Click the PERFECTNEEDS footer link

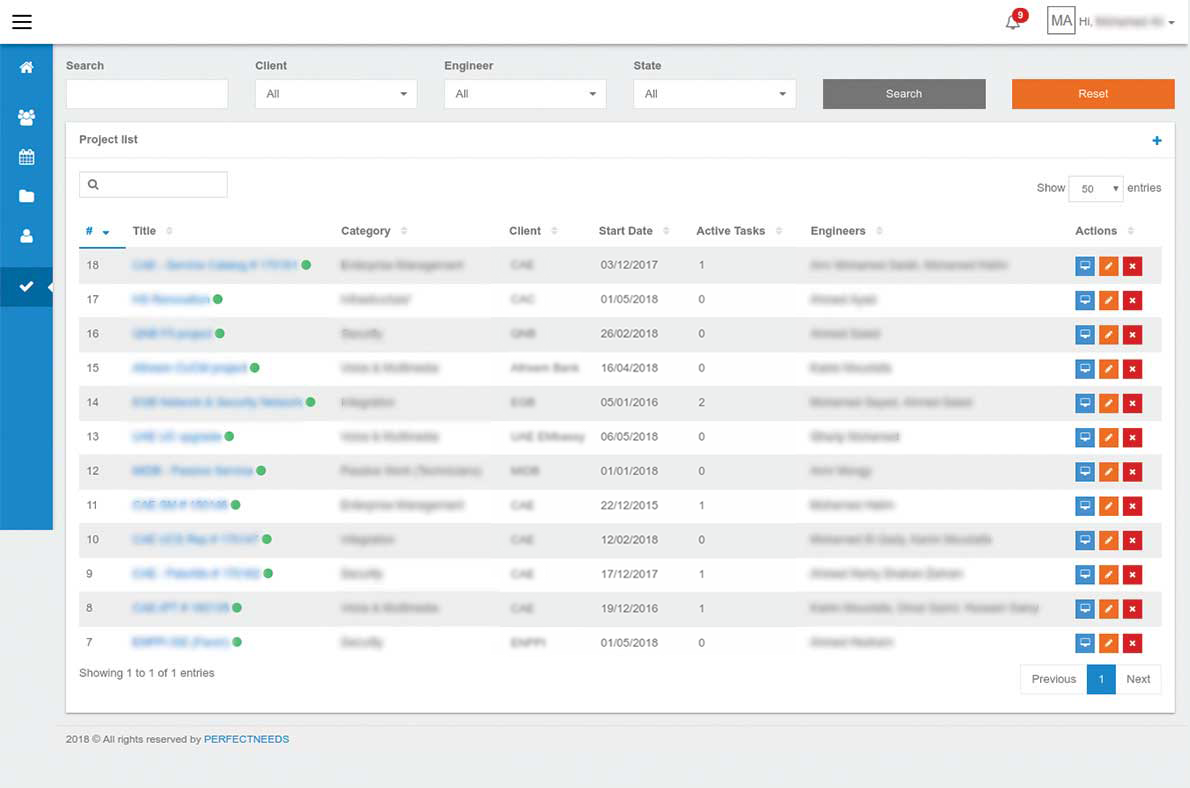[246, 739]
